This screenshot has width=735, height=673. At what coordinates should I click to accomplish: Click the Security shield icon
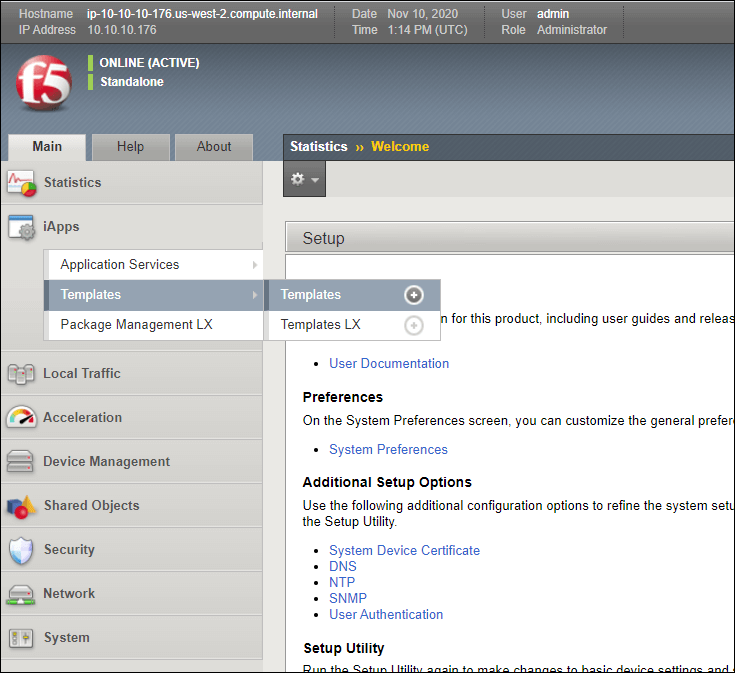(x=21, y=550)
